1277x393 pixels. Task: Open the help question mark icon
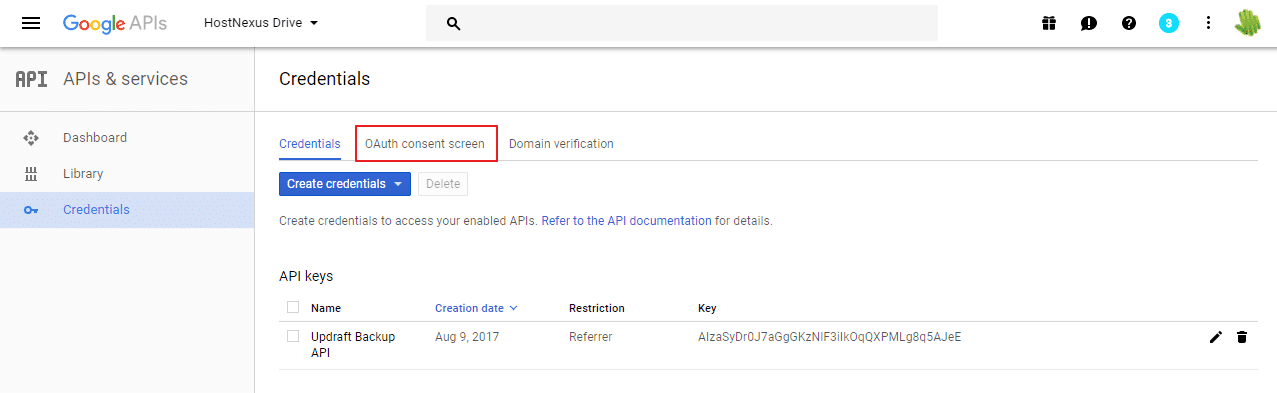(1129, 23)
